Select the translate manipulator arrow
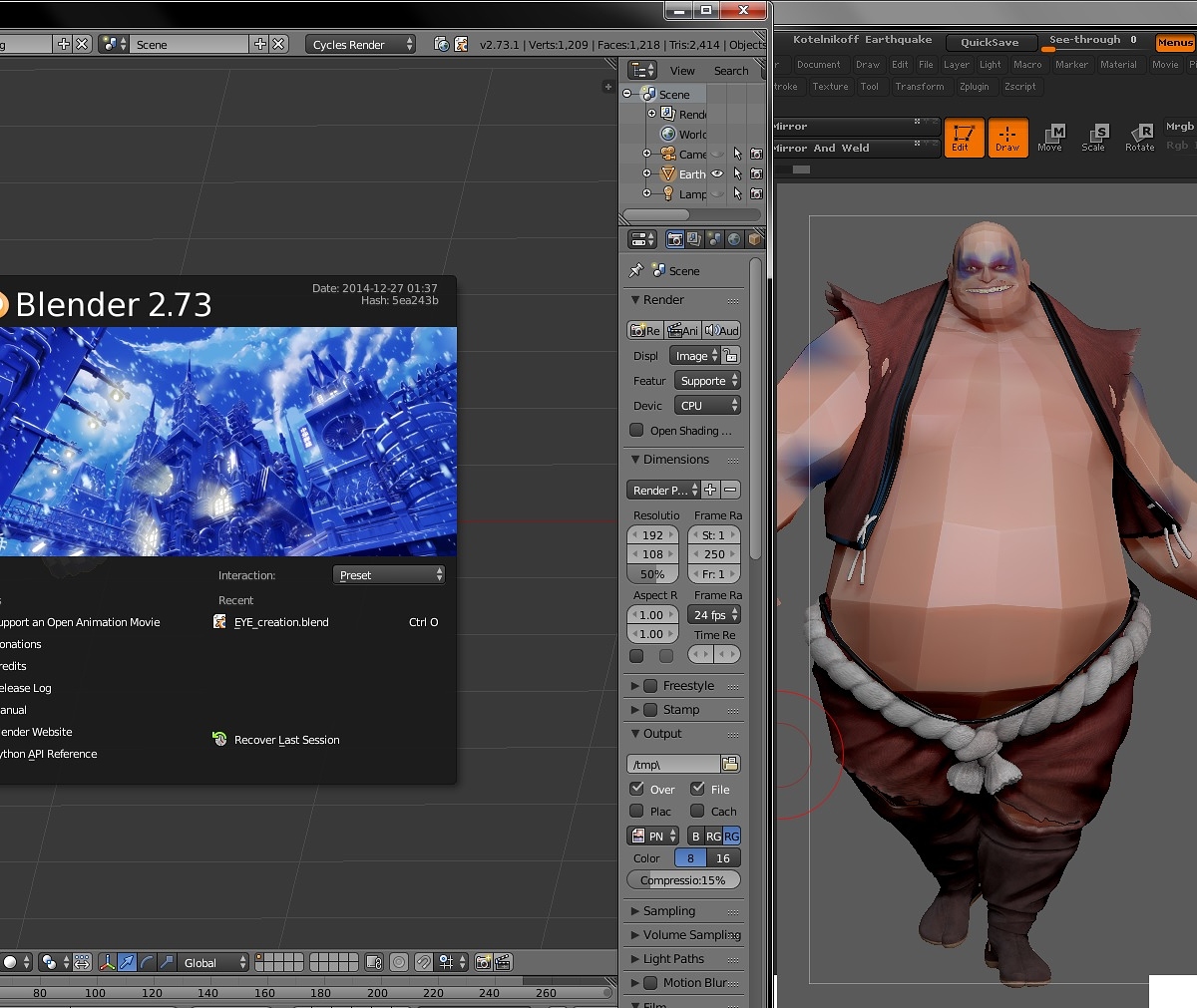This screenshot has height=1008, width=1197. coord(127,962)
